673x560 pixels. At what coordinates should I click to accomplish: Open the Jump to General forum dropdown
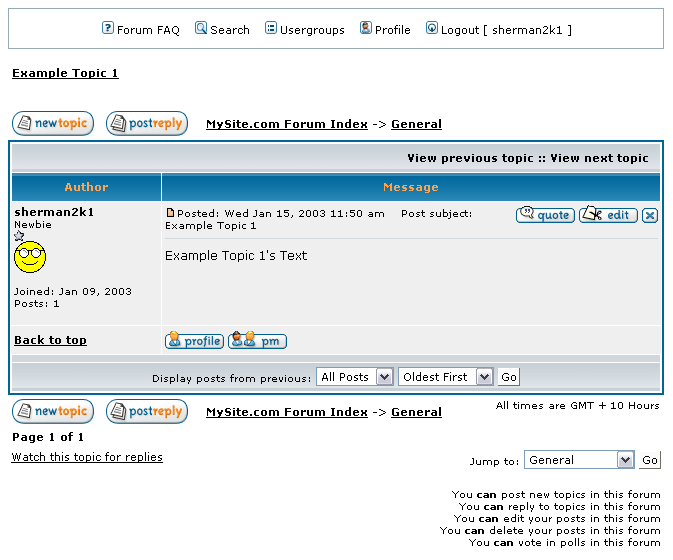point(579,460)
